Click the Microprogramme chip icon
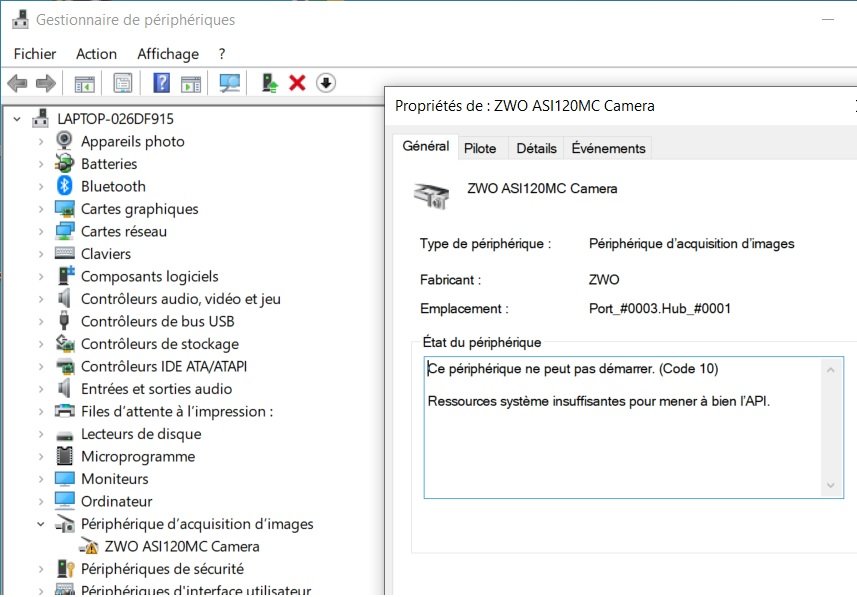857x597 pixels. pyautogui.click(x=64, y=455)
